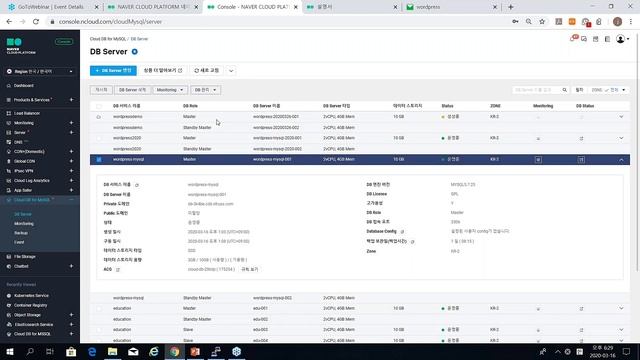The image size is (640, 360).
Task: Open Cloud Log Analytics in the sidebar
Action: [31, 180]
